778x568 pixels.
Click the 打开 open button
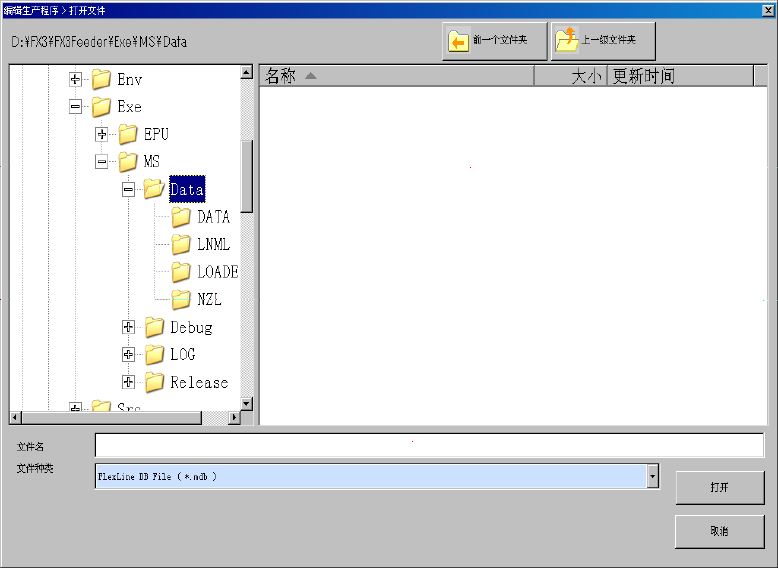pos(719,488)
